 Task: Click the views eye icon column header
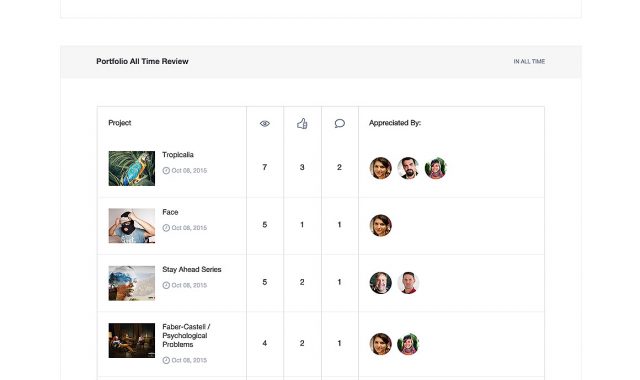pos(265,123)
